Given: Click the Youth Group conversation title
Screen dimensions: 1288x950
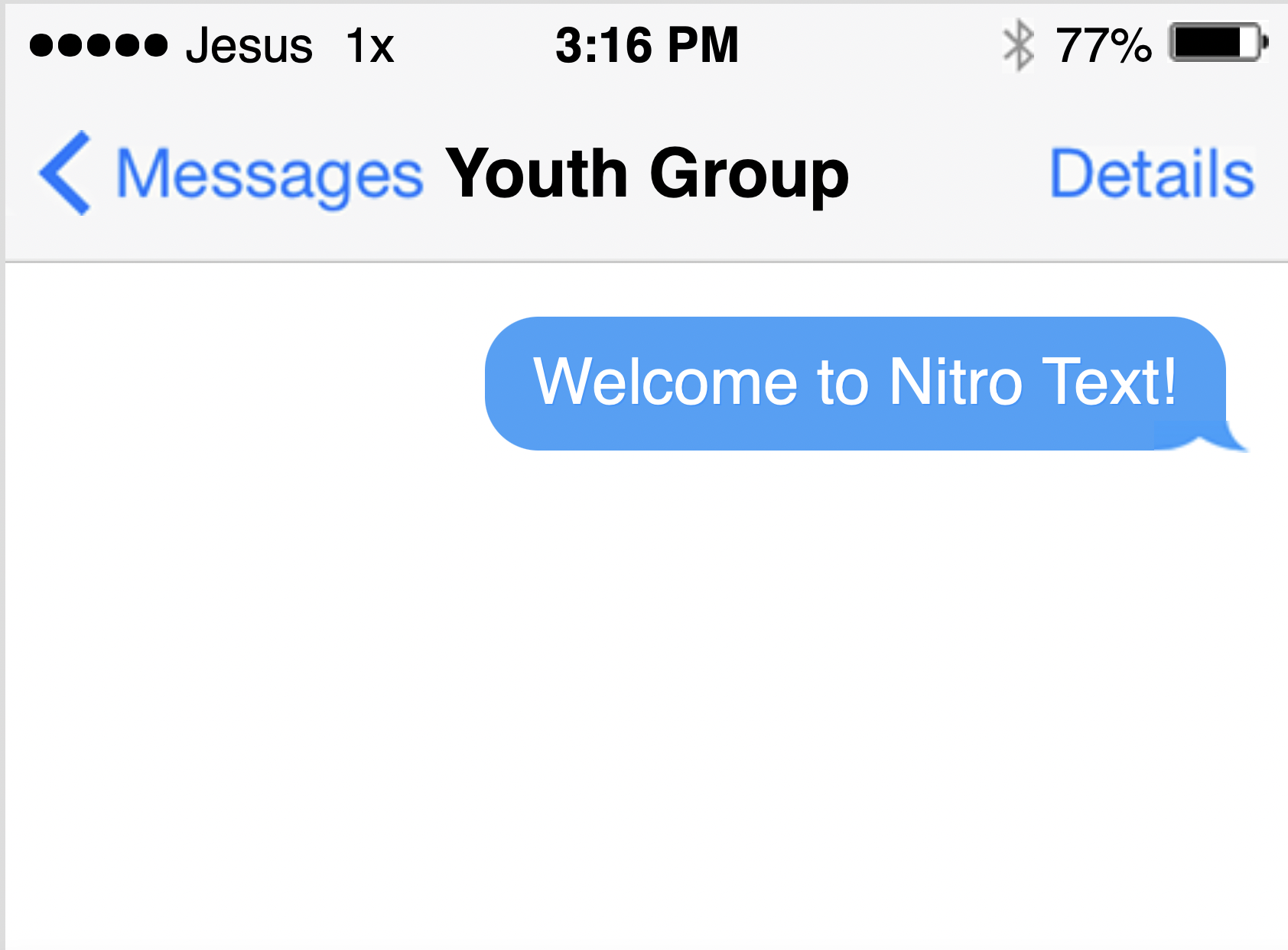Looking at the screenshot, I should (x=647, y=175).
